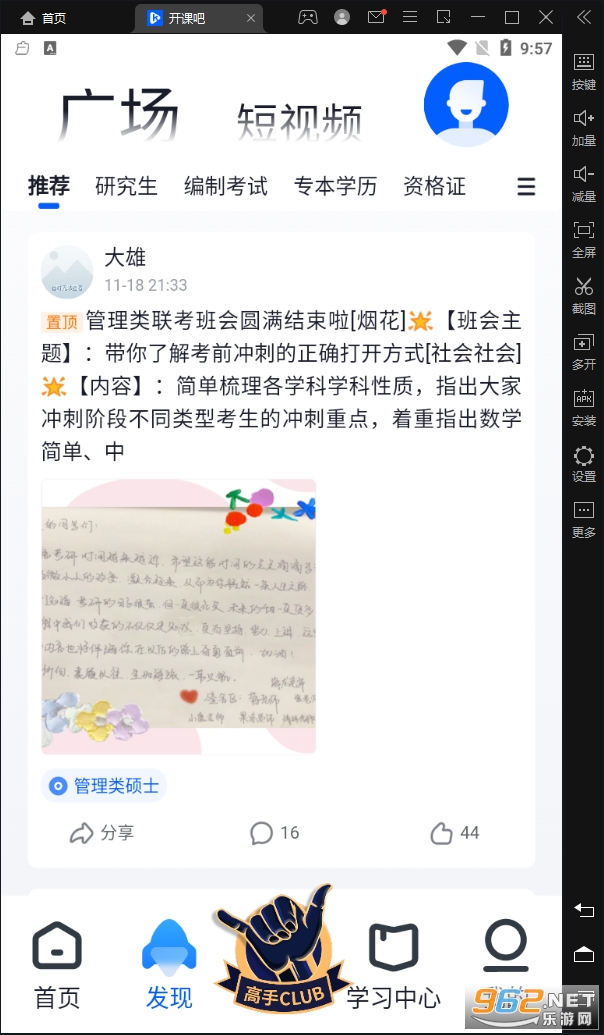Open the 截图 scissors tool in sidebar

pyautogui.click(x=584, y=296)
